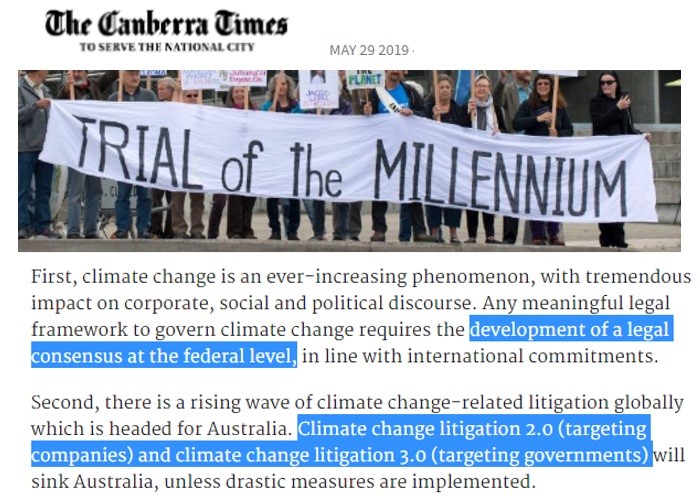Click the first paragraph starting 'First, climate change'
This screenshot has height=498, width=700.
(361, 316)
